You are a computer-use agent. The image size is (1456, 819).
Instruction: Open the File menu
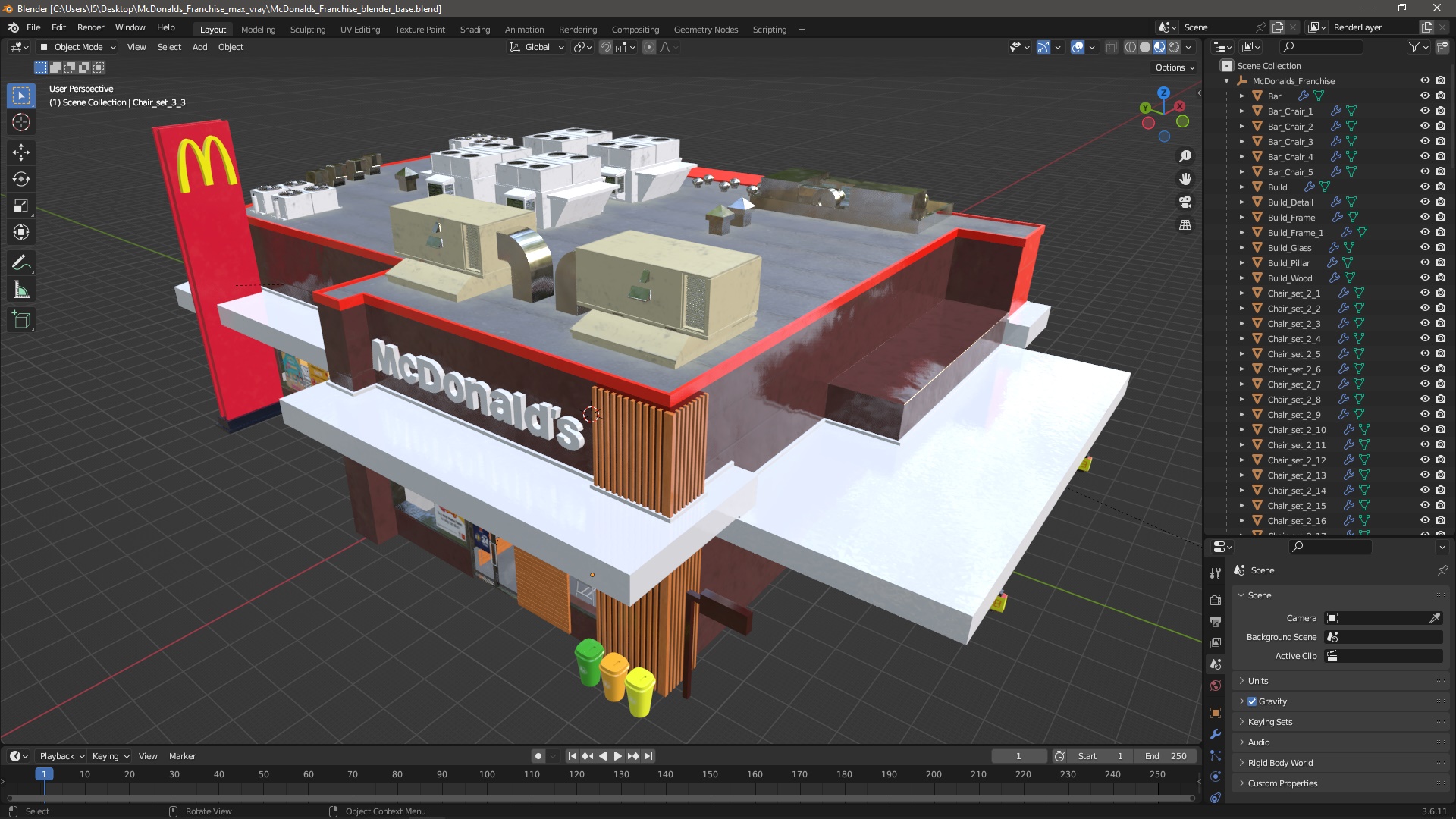pos(33,27)
